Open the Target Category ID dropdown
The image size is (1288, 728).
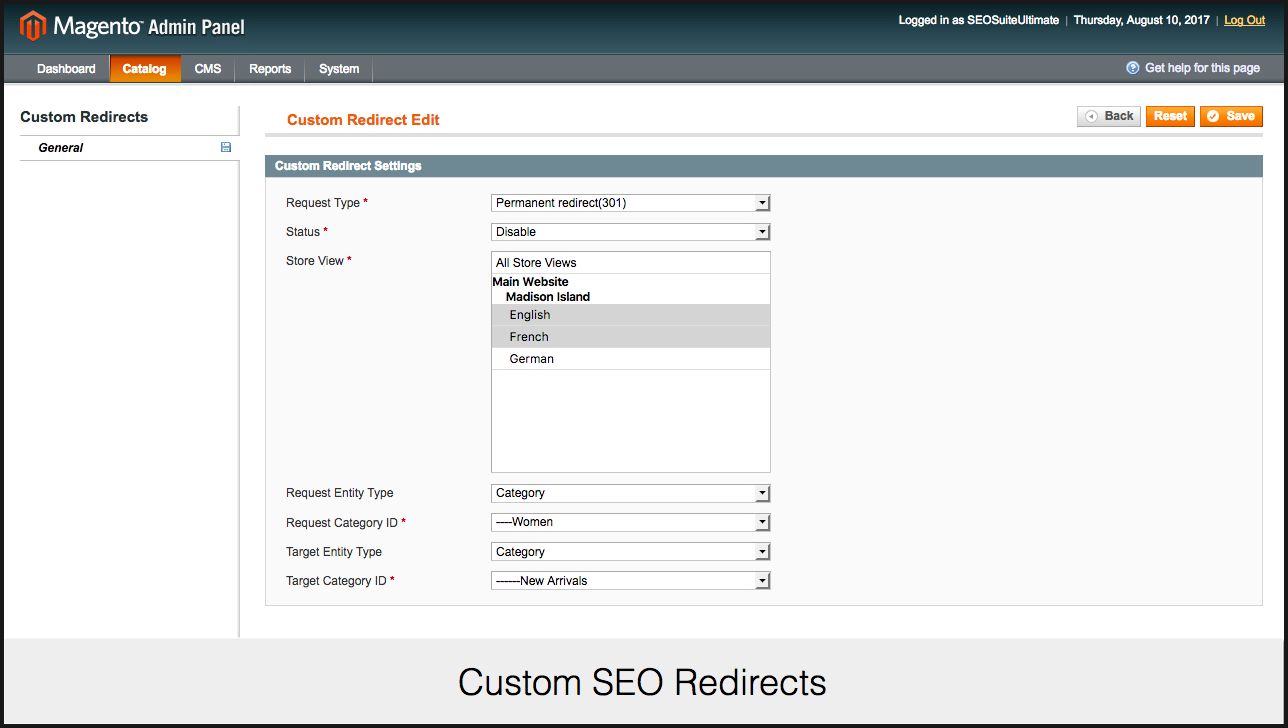click(x=631, y=581)
